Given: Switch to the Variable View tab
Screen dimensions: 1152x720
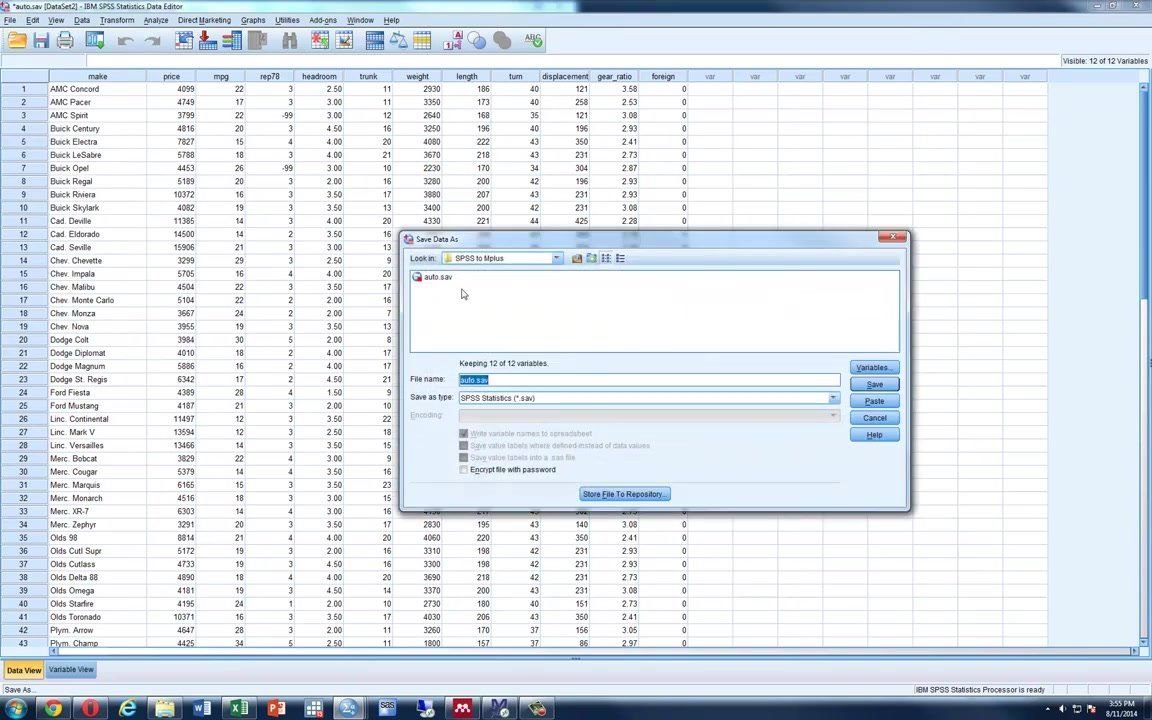Looking at the screenshot, I should coord(71,669).
